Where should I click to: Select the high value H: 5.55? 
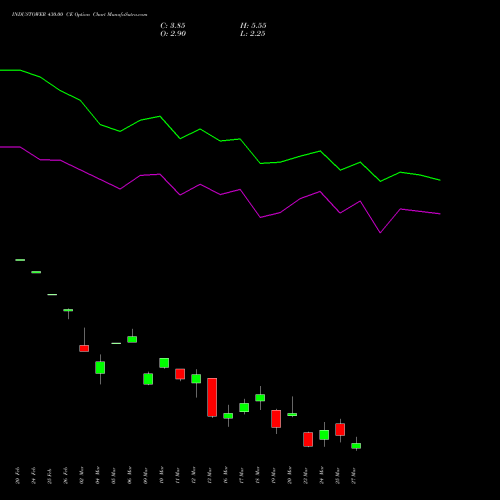click(253, 26)
